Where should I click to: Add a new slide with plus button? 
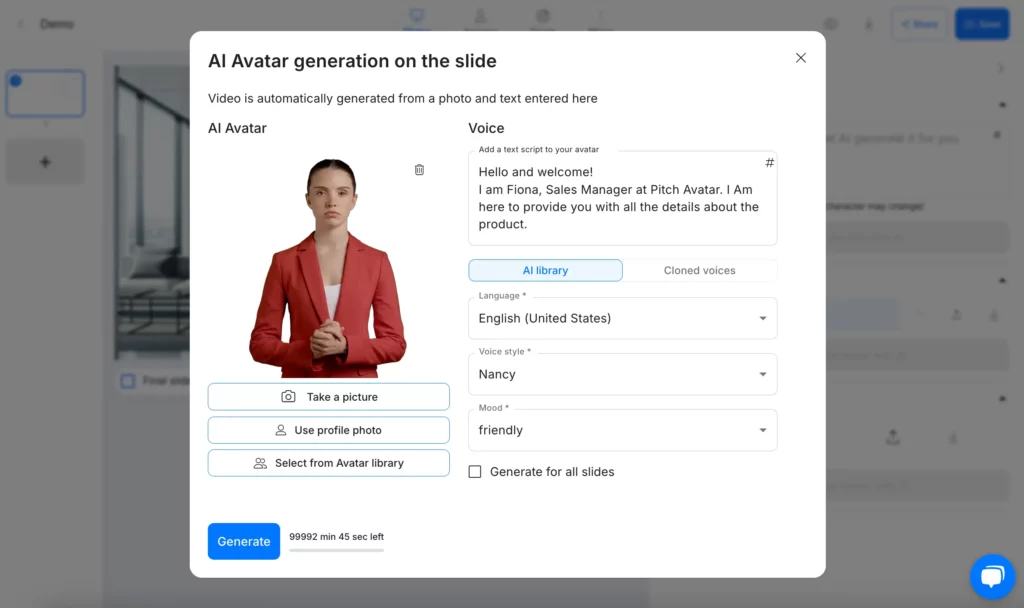coord(45,162)
